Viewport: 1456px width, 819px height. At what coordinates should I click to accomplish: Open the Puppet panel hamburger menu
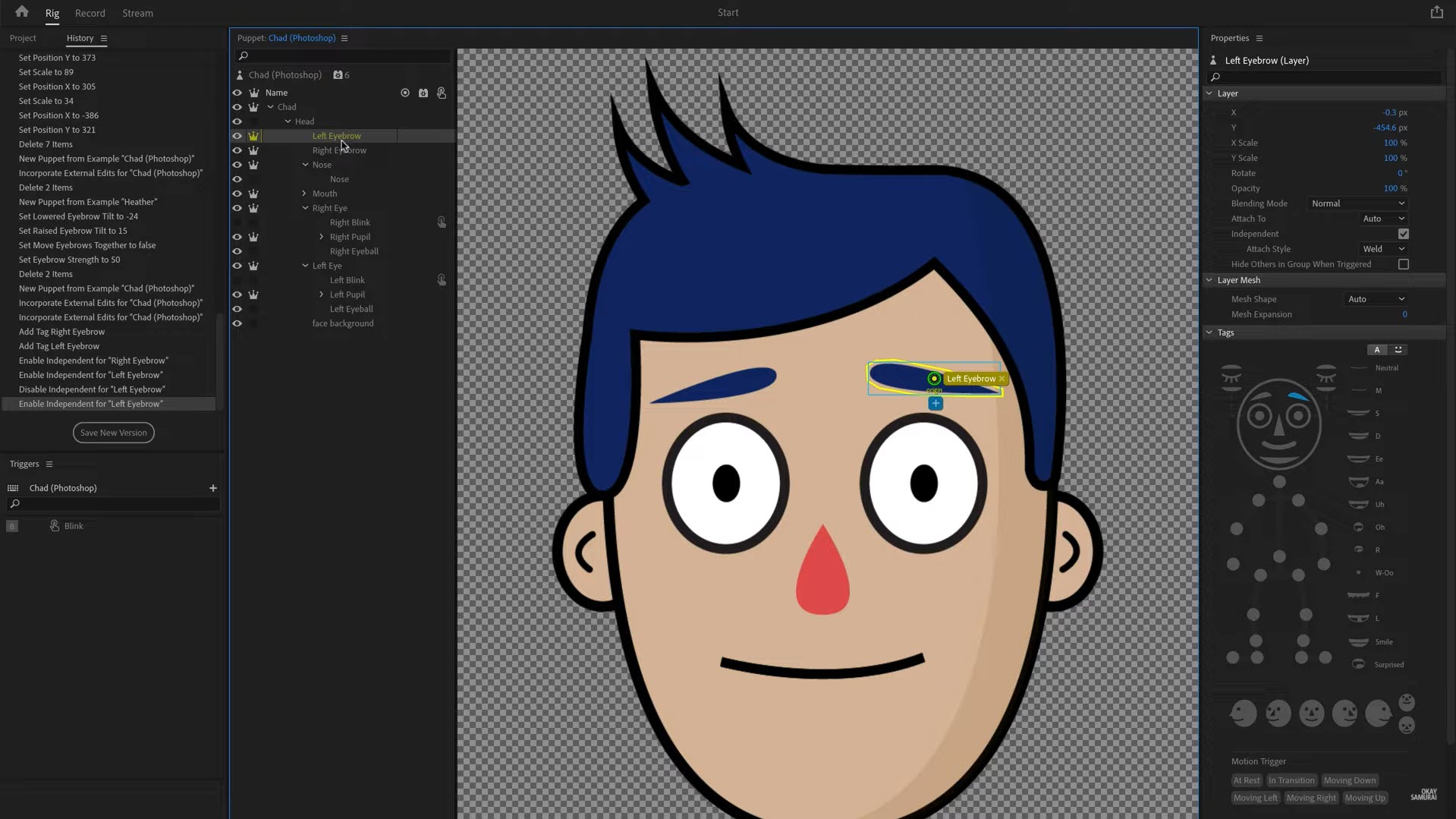344,39
